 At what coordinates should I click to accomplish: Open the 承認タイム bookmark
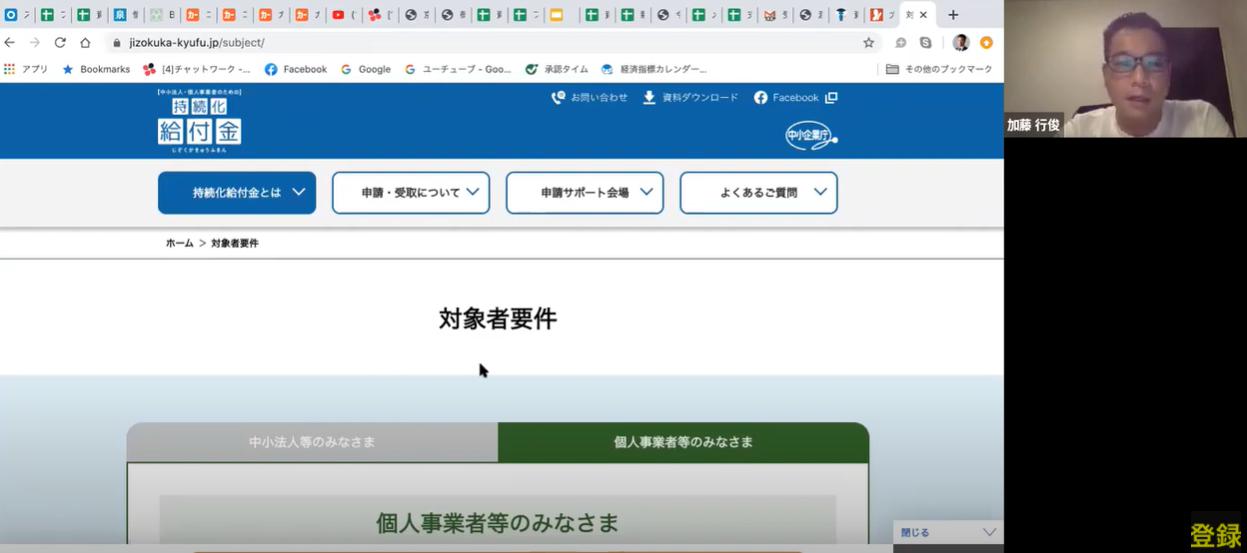click(557, 69)
